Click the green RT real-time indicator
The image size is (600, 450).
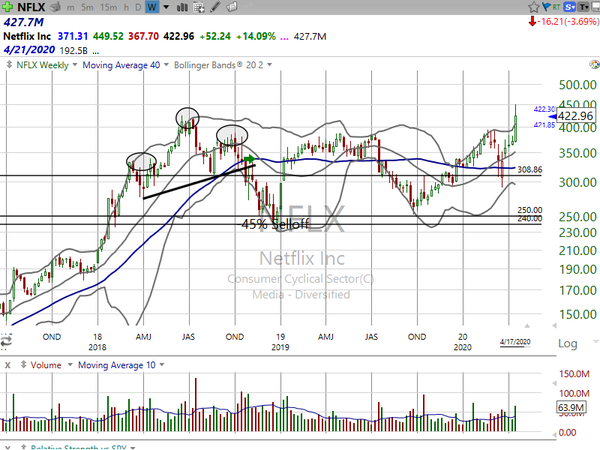click(x=556, y=7)
